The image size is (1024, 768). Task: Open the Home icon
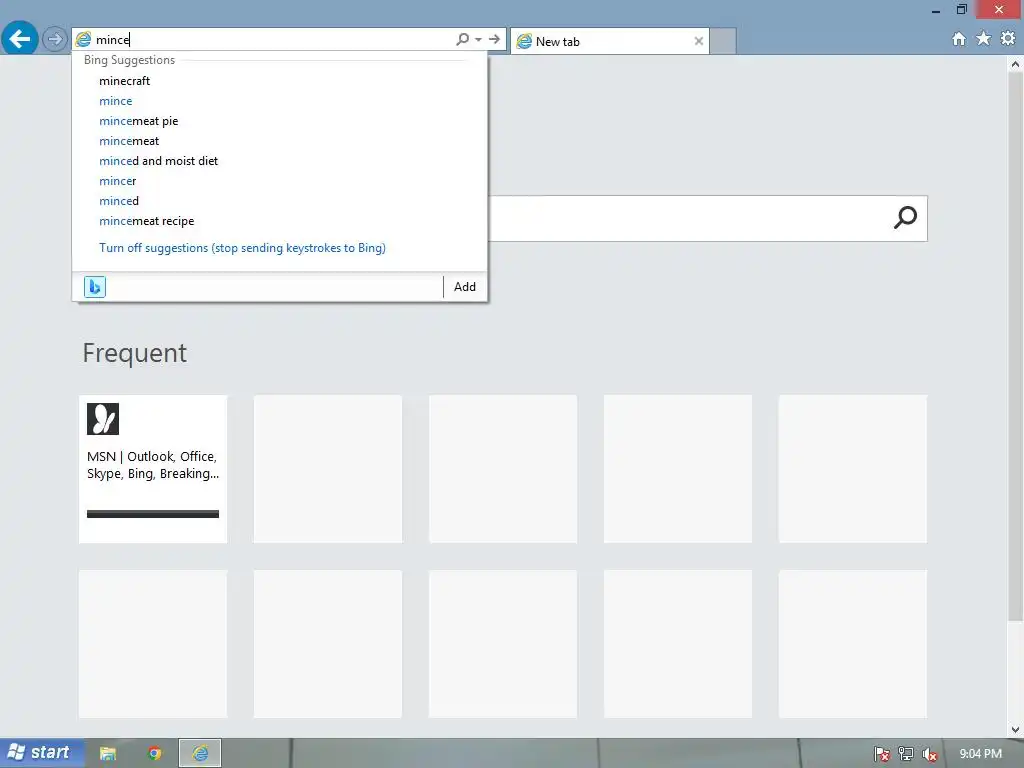point(958,39)
